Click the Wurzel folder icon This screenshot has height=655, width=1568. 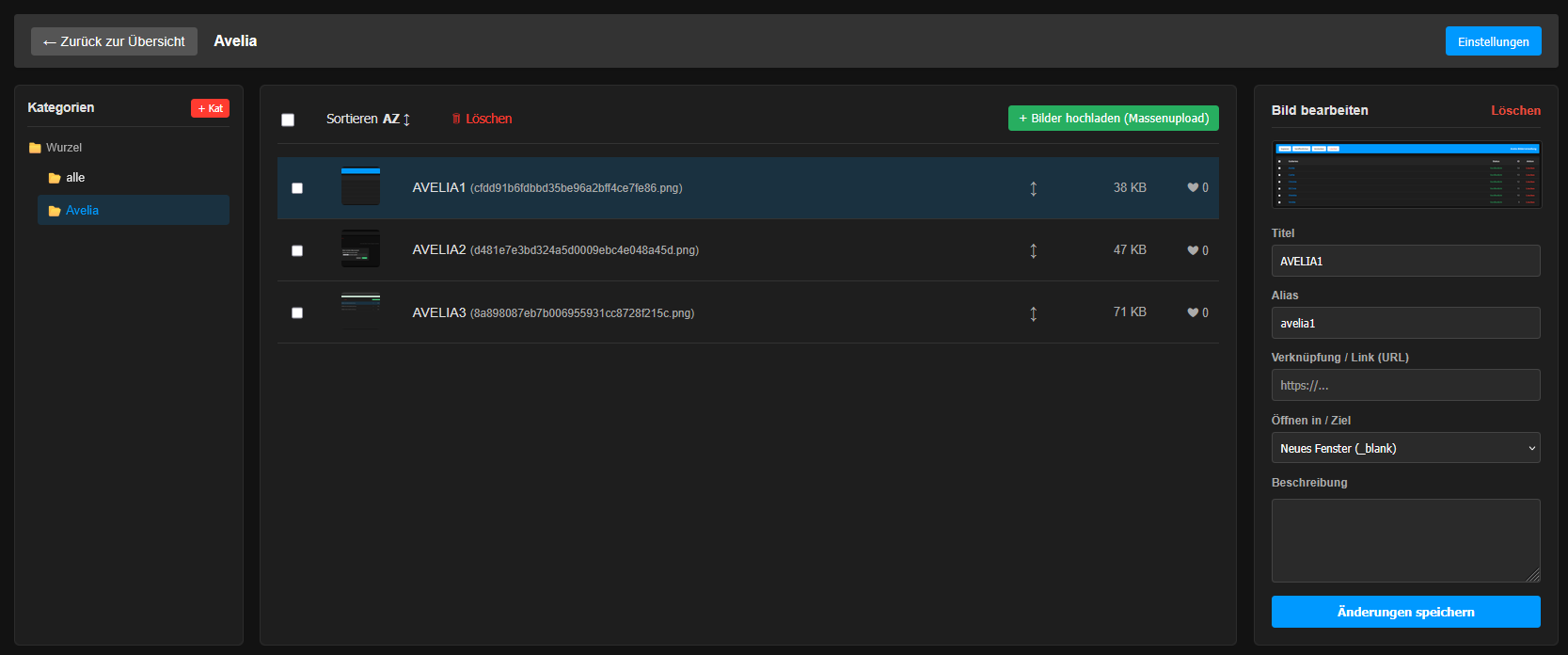pyautogui.click(x=35, y=148)
